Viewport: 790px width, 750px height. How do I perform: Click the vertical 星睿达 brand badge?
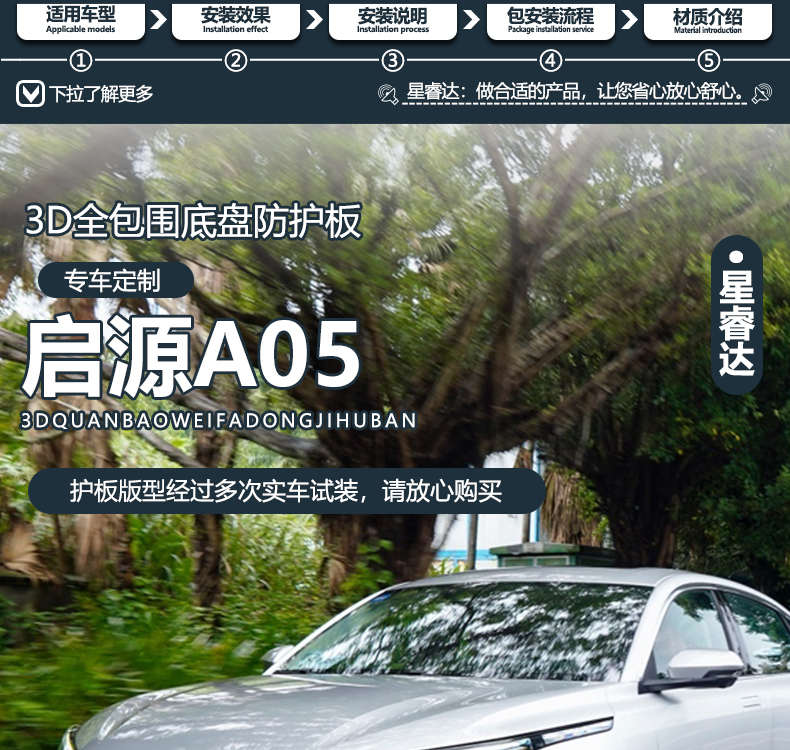736,315
